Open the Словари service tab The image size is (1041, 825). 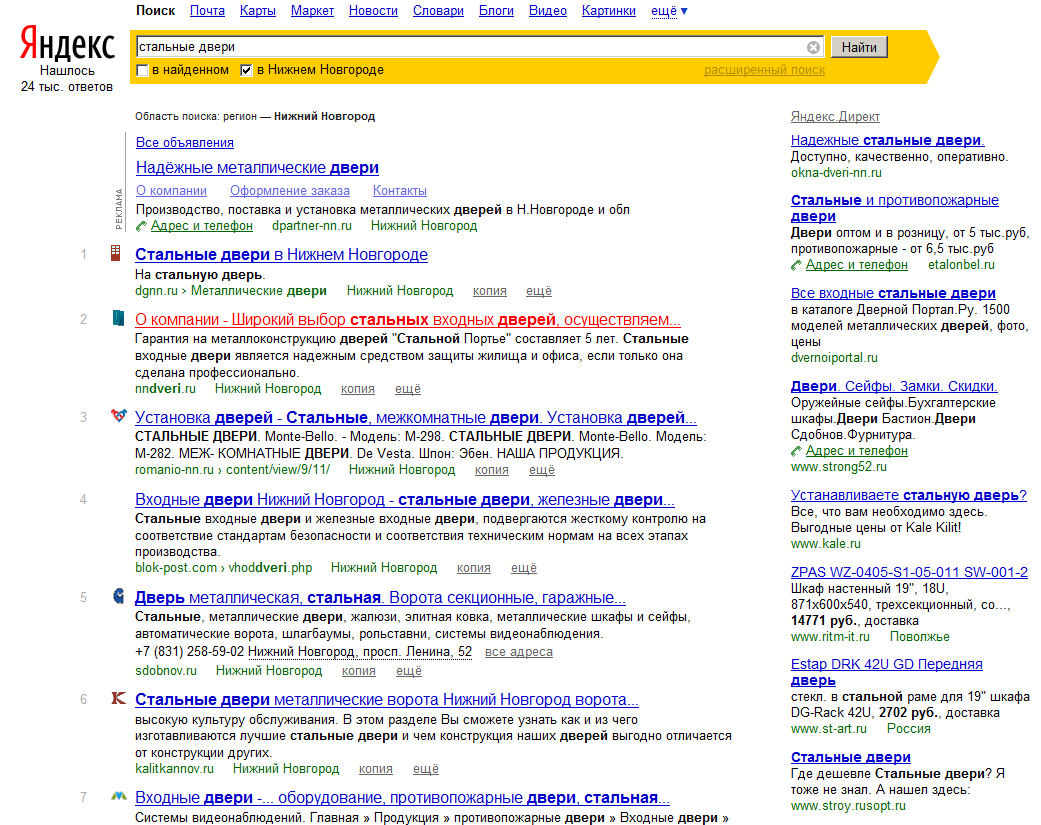[438, 11]
